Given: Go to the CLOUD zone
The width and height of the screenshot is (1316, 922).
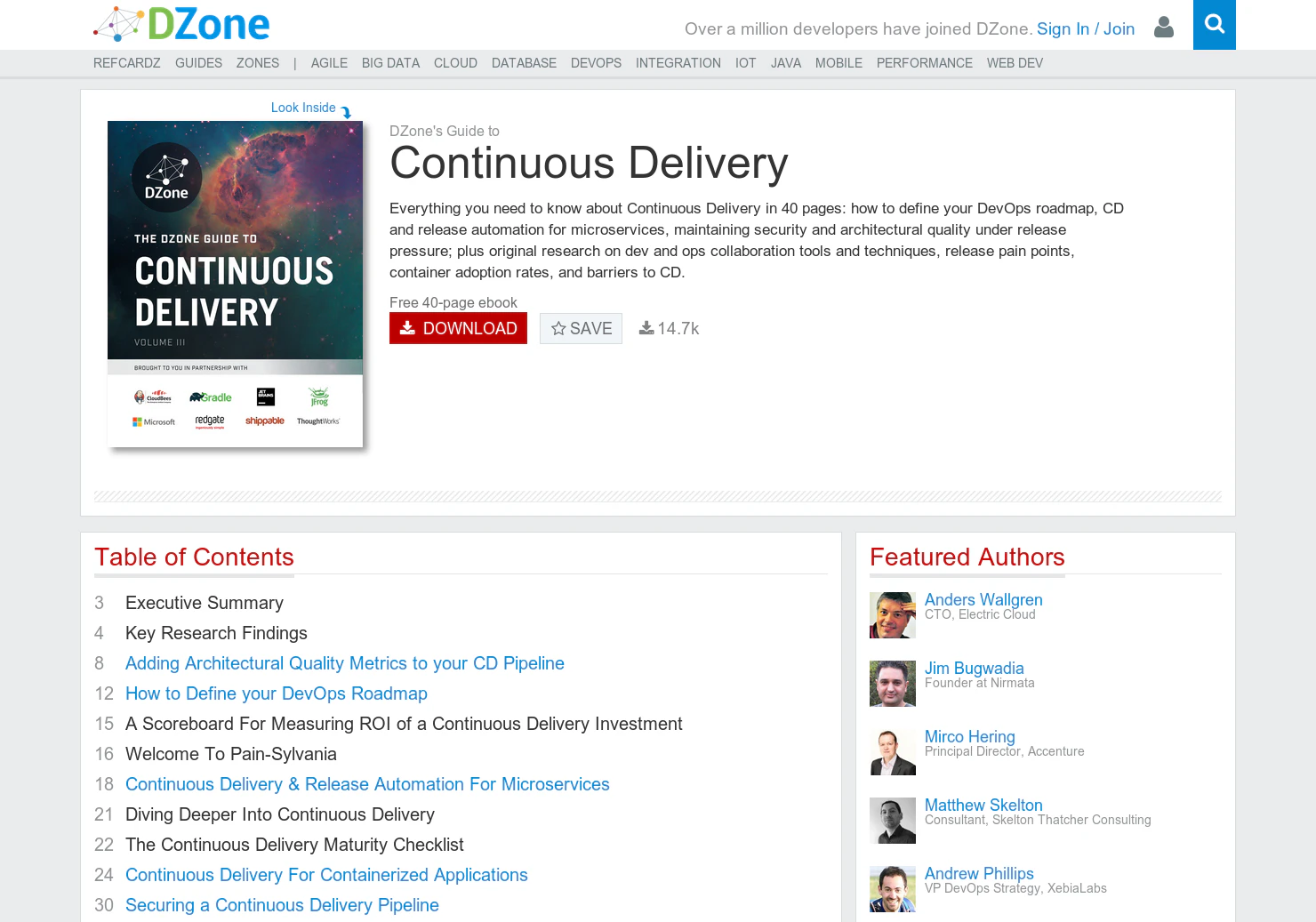Looking at the screenshot, I should pos(455,63).
